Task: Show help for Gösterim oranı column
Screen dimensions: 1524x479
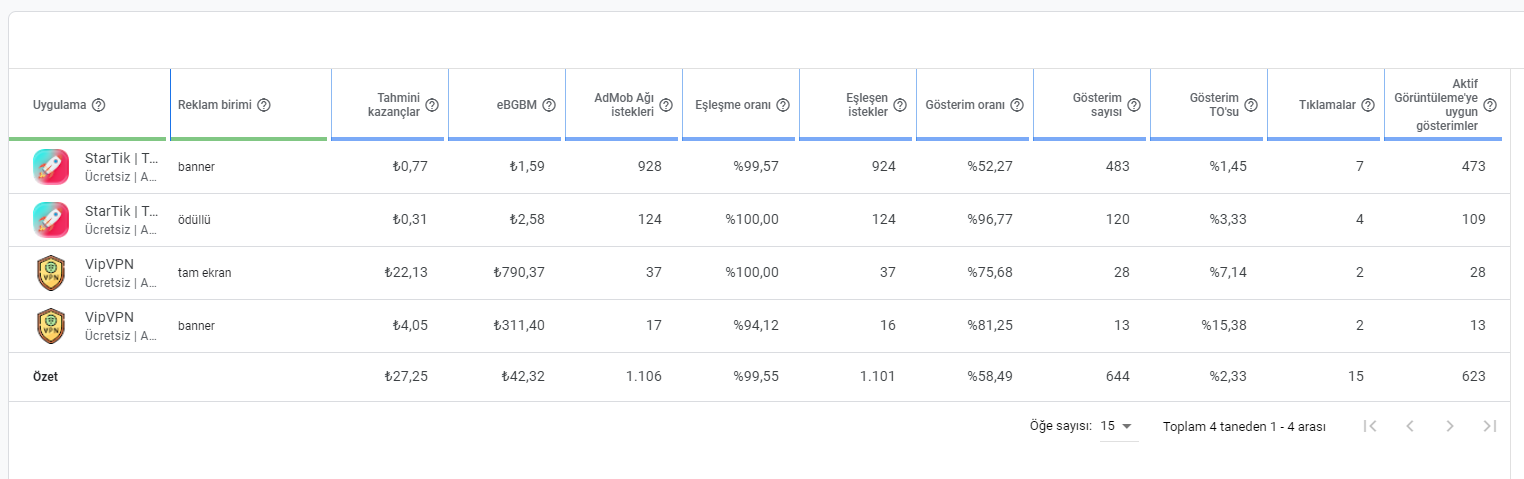Action: click(1017, 105)
